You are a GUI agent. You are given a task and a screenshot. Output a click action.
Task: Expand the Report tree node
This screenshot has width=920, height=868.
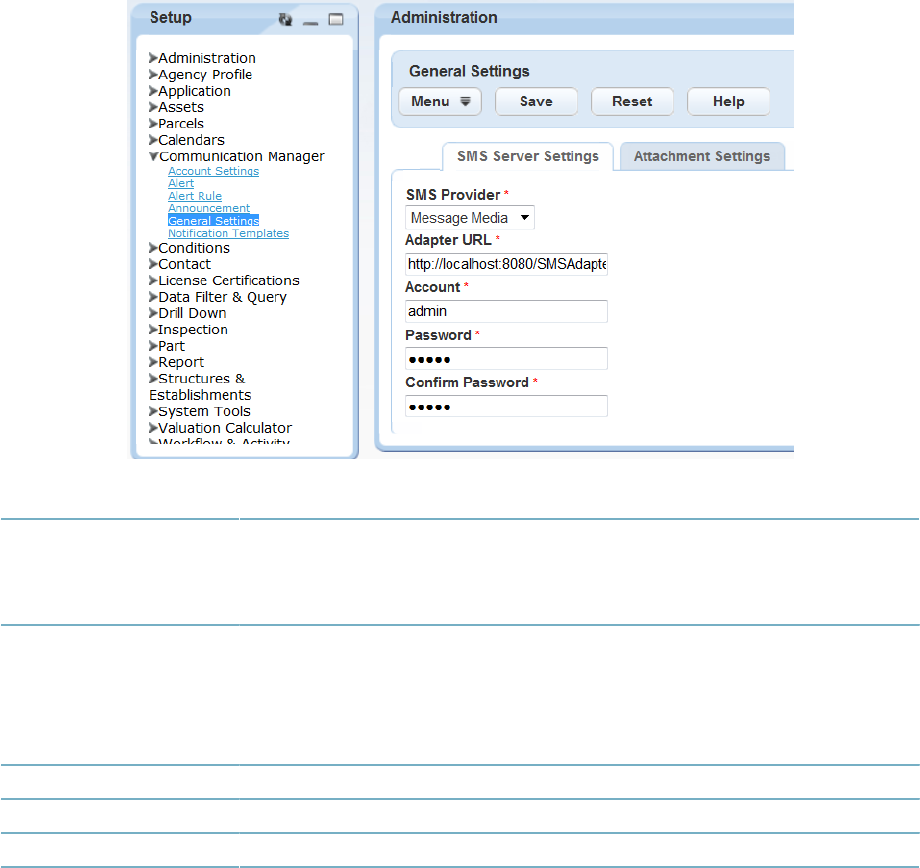click(x=153, y=362)
